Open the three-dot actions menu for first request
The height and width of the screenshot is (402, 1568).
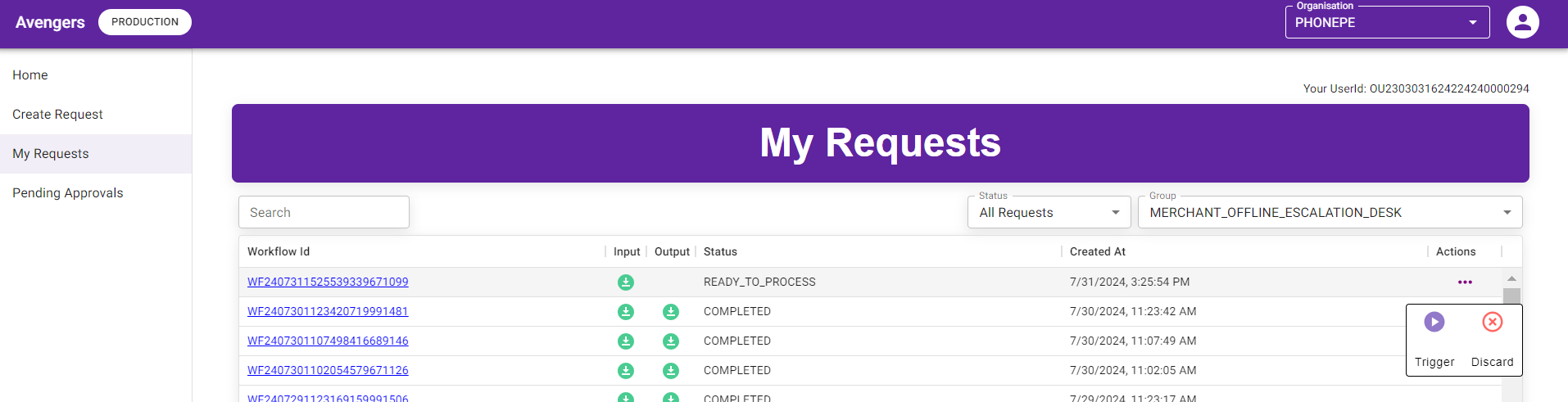coord(1465,282)
